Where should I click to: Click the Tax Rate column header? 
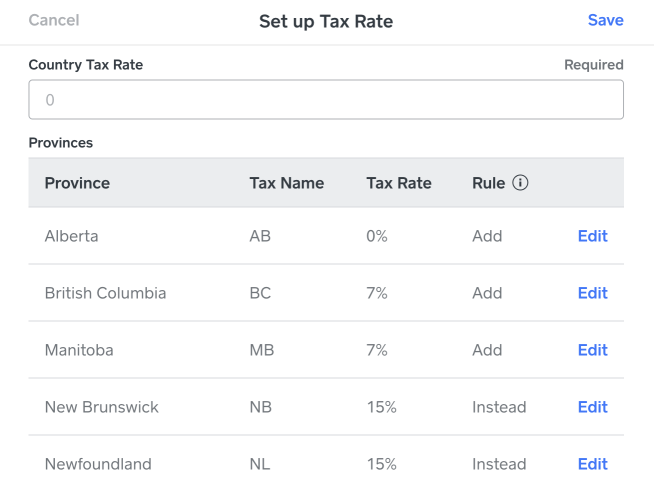(x=399, y=184)
